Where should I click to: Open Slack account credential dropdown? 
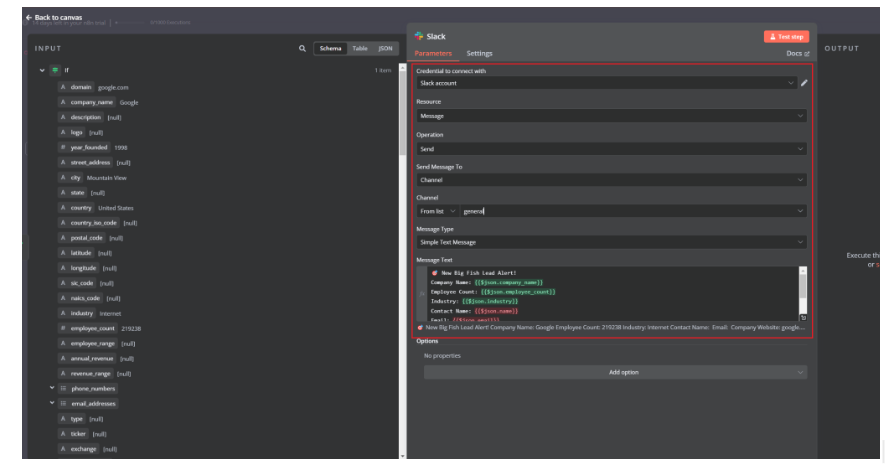[x=606, y=83]
